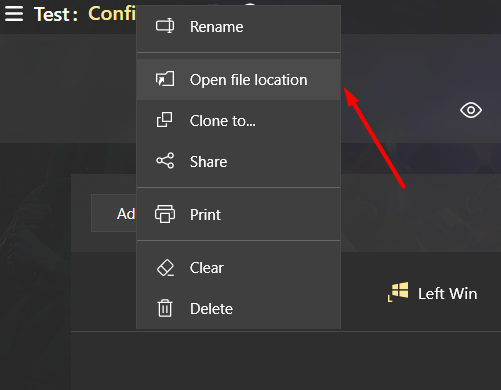Click the Config name in title

(x=112, y=14)
